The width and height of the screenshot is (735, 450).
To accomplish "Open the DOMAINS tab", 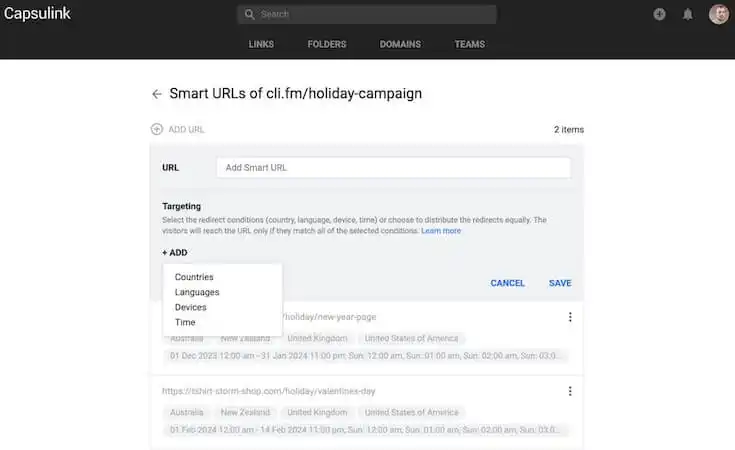I will click(x=400, y=44).
